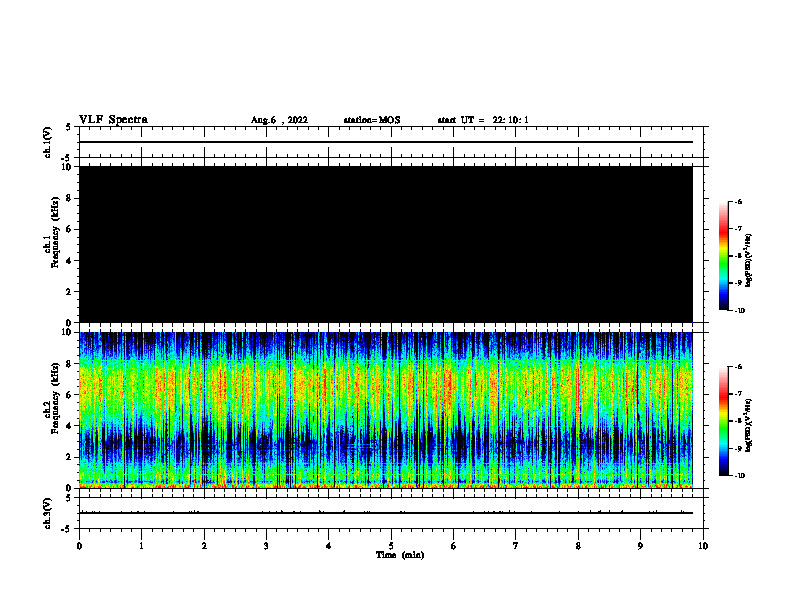Click time axis tick label "9"
This screenshot has width=792, height=612.
click(x=640, y=546)
